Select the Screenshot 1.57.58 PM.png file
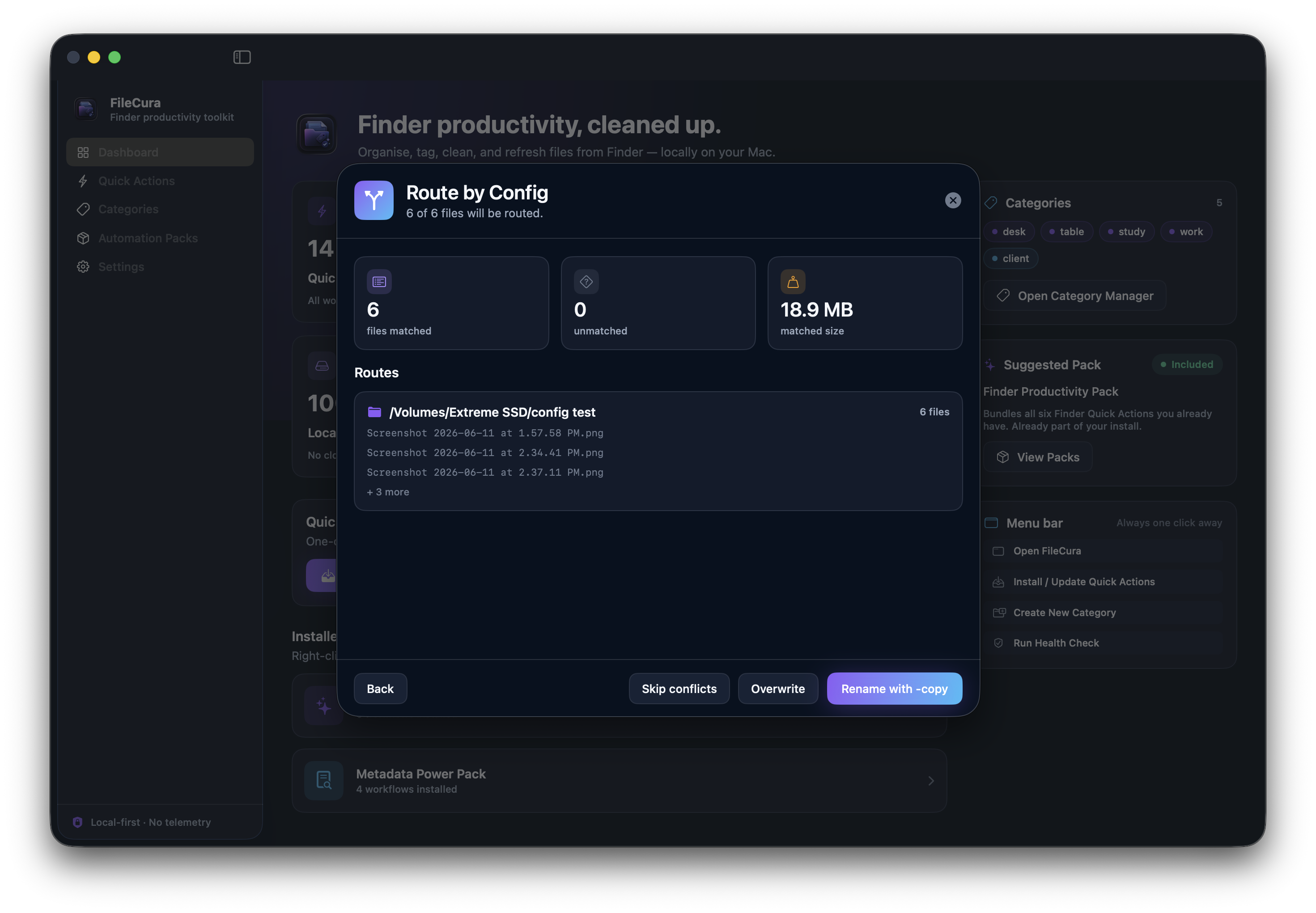1316x913 pixels. coord(485,433)
